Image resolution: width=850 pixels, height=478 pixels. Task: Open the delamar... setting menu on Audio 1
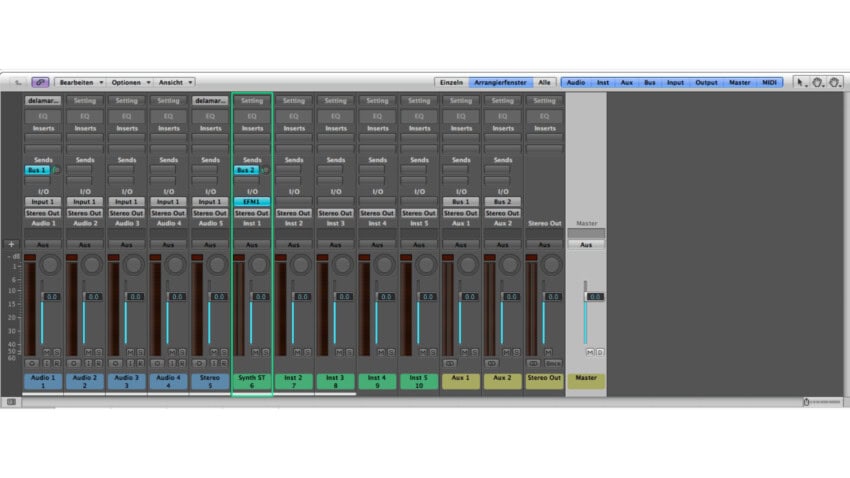(x=43, y=101)
